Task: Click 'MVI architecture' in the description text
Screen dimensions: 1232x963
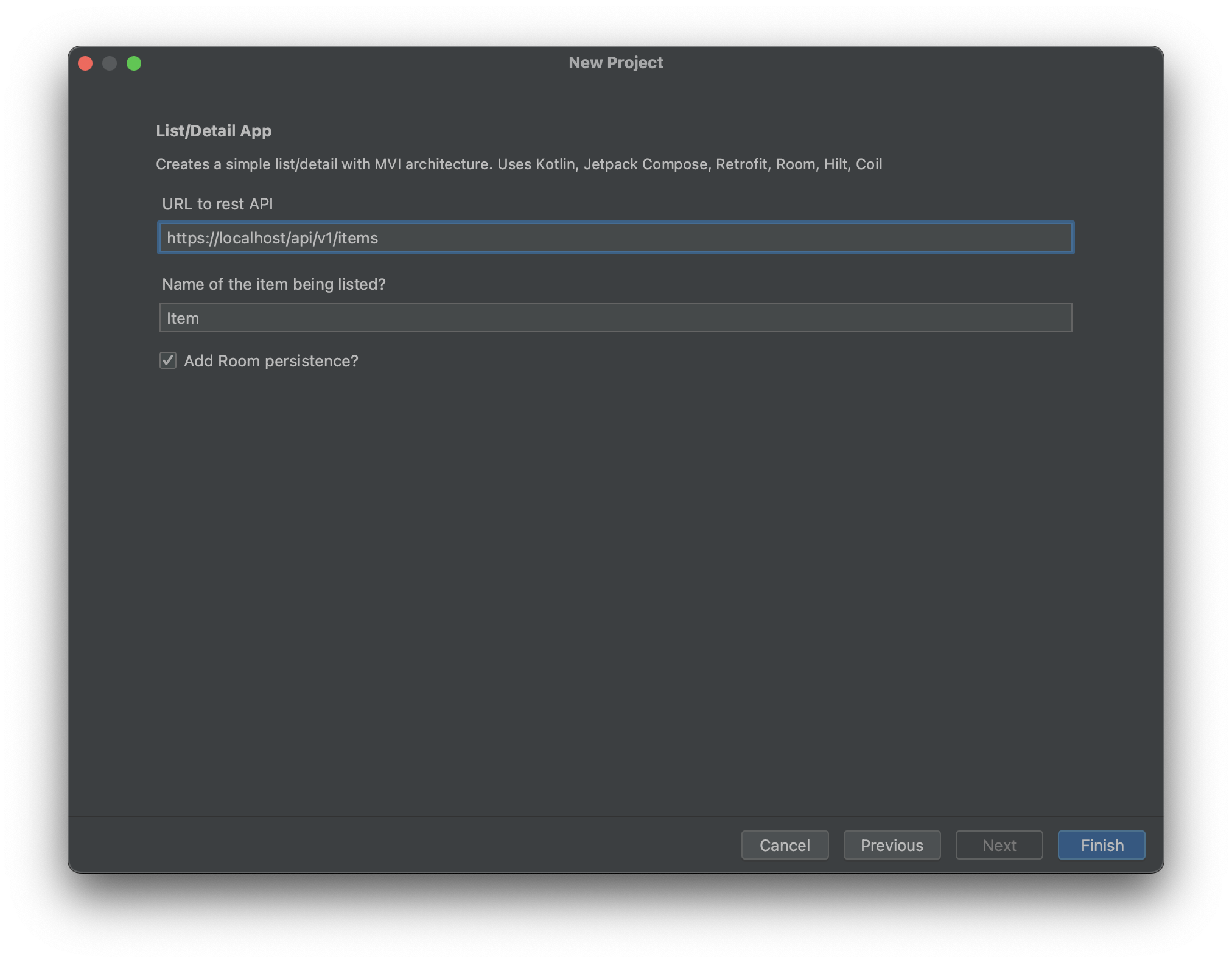Action: tap(432, 164)
